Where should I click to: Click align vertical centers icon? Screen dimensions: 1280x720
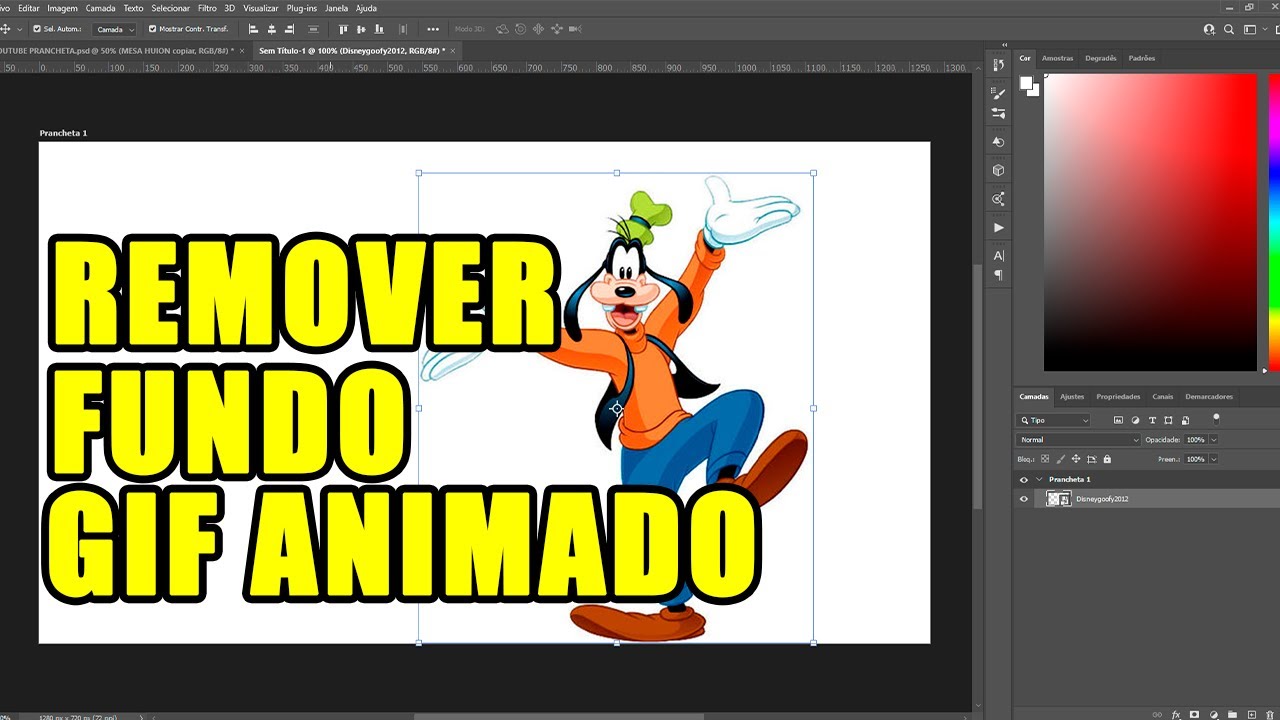point(361,29)
